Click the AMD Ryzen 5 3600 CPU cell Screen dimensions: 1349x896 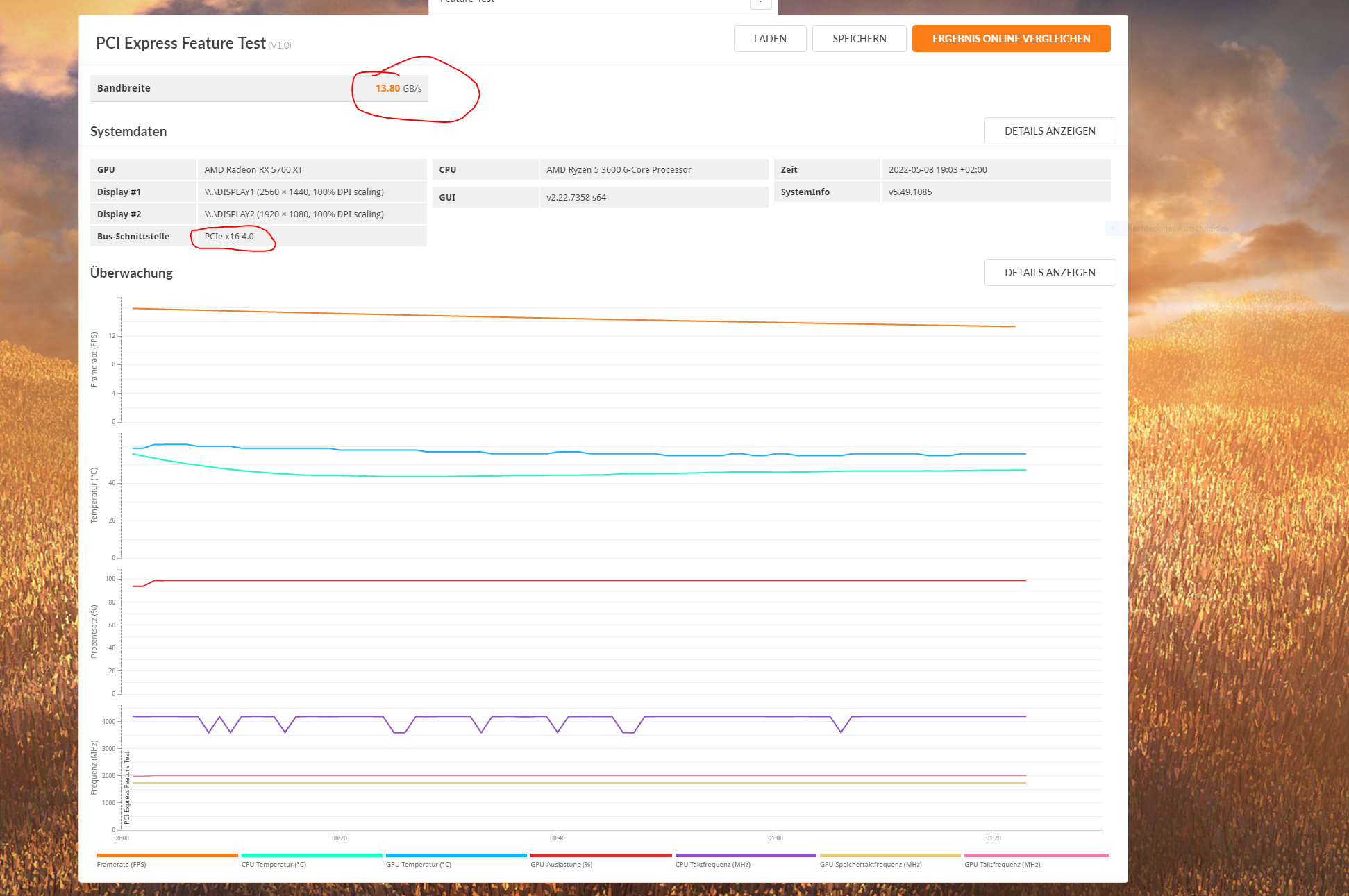pos(619,170)
